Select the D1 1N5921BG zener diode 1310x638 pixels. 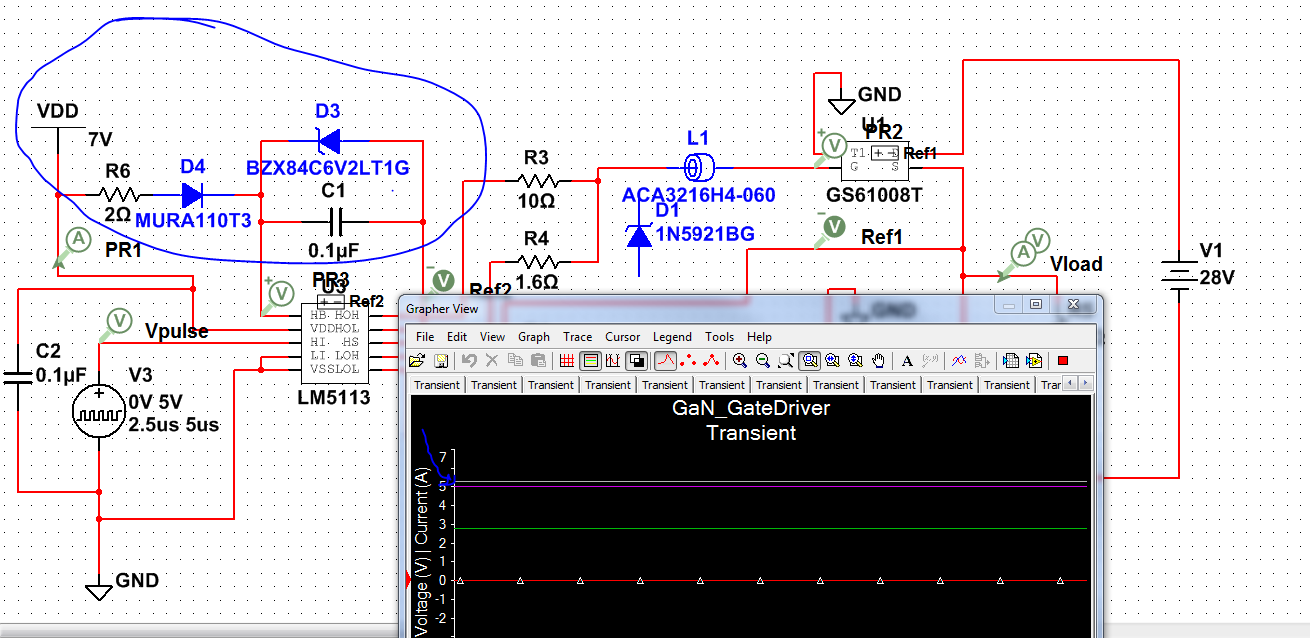(638, 235)
